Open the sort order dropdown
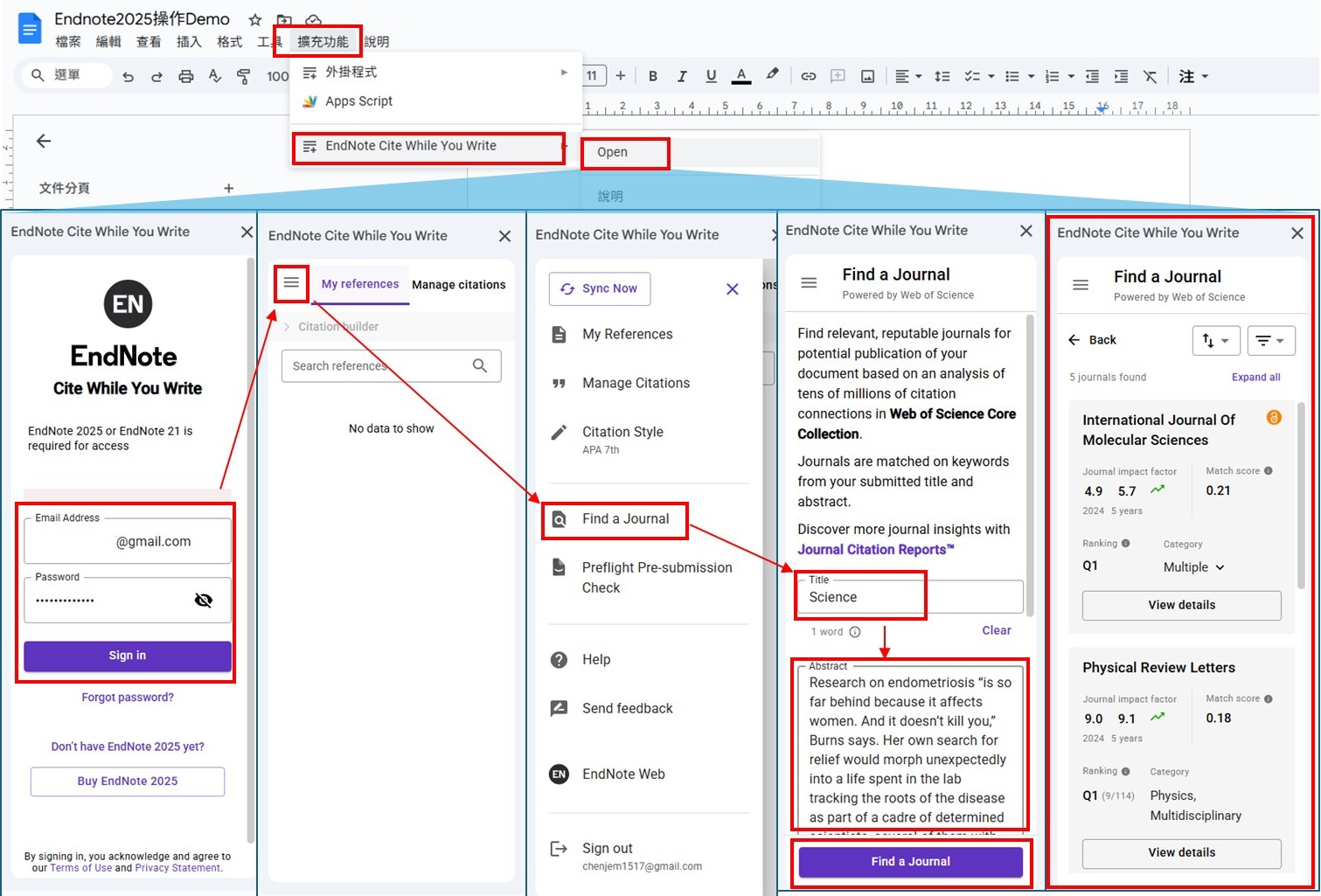Screen dimensions: 1321x896 (x=1215, y=340)
